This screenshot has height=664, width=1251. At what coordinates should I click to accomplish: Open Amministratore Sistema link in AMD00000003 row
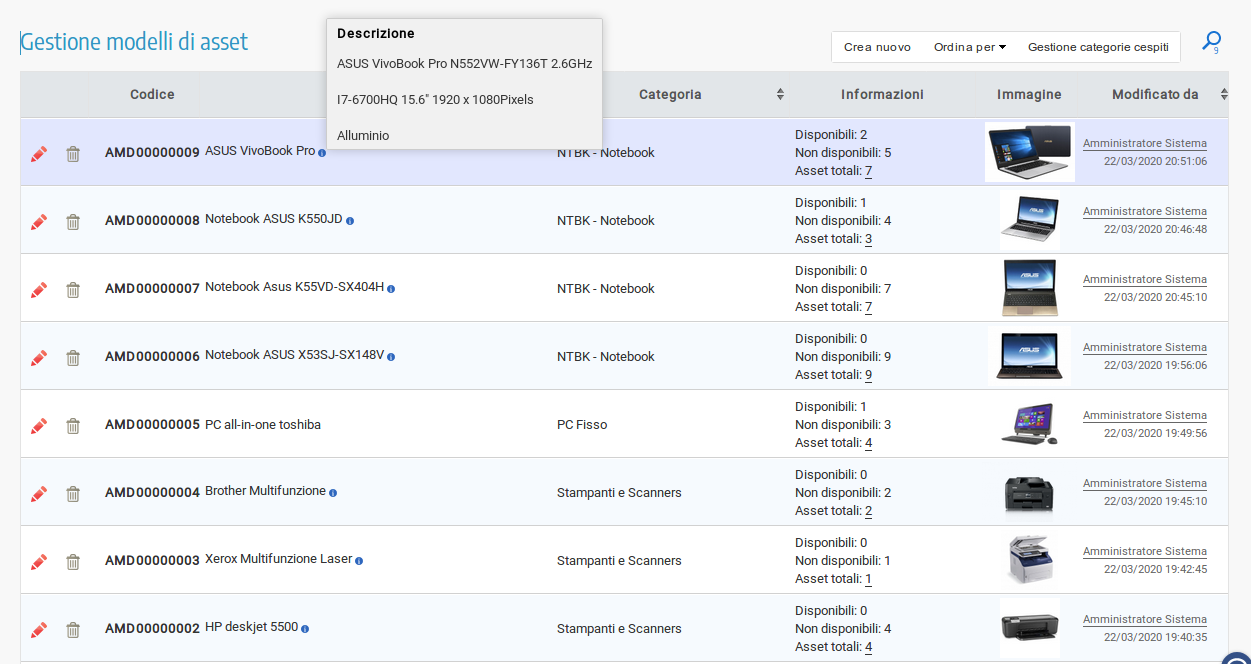pos(1145,551)
